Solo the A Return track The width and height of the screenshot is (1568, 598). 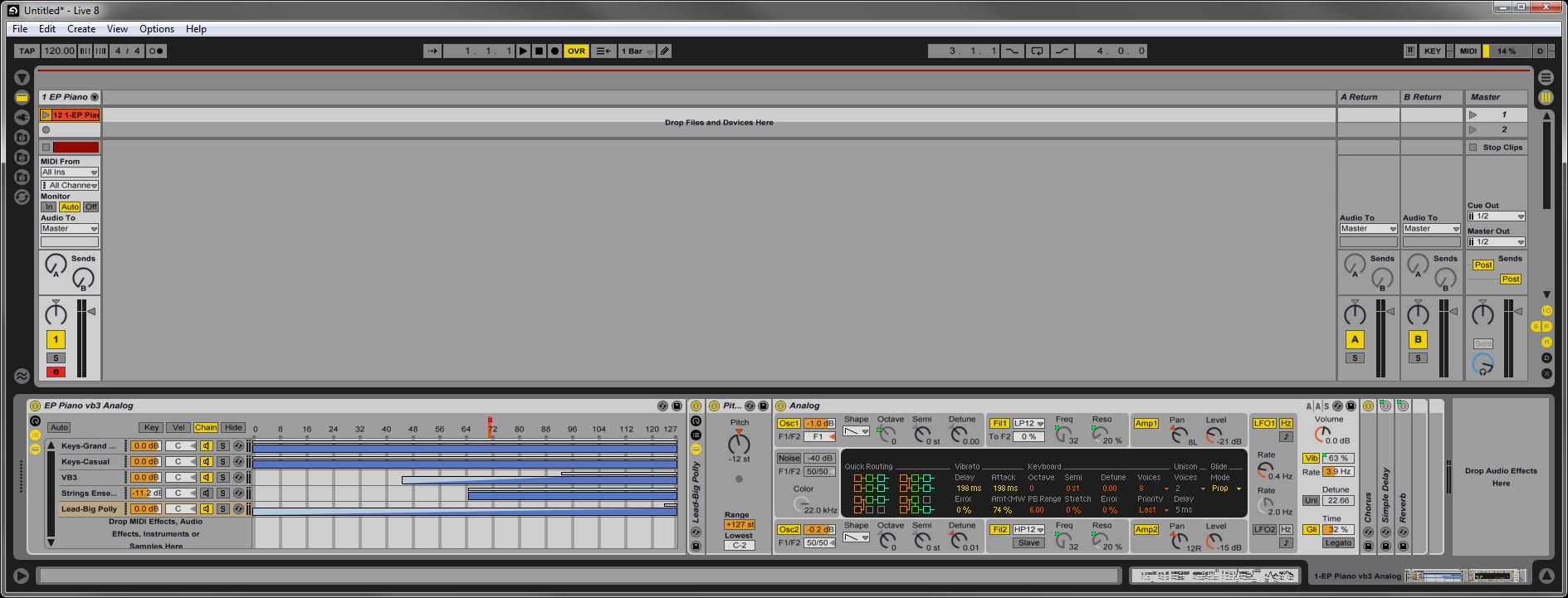[x=1355, y=358]
